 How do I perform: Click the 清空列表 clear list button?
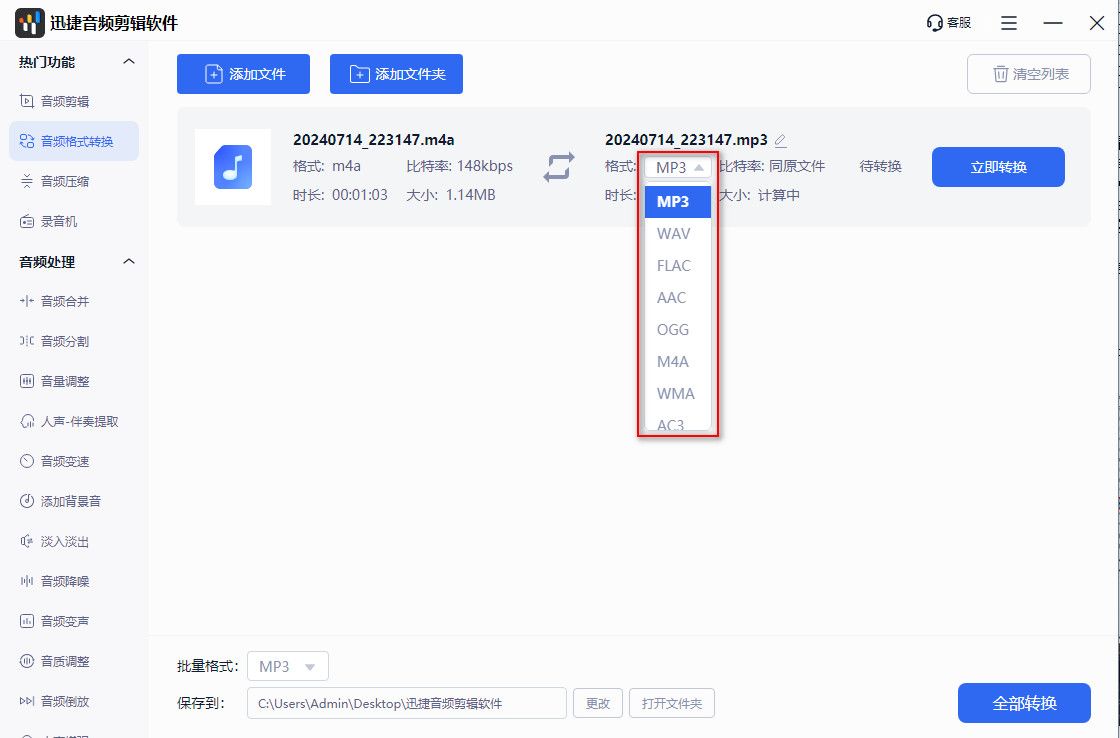[1029, 74]
